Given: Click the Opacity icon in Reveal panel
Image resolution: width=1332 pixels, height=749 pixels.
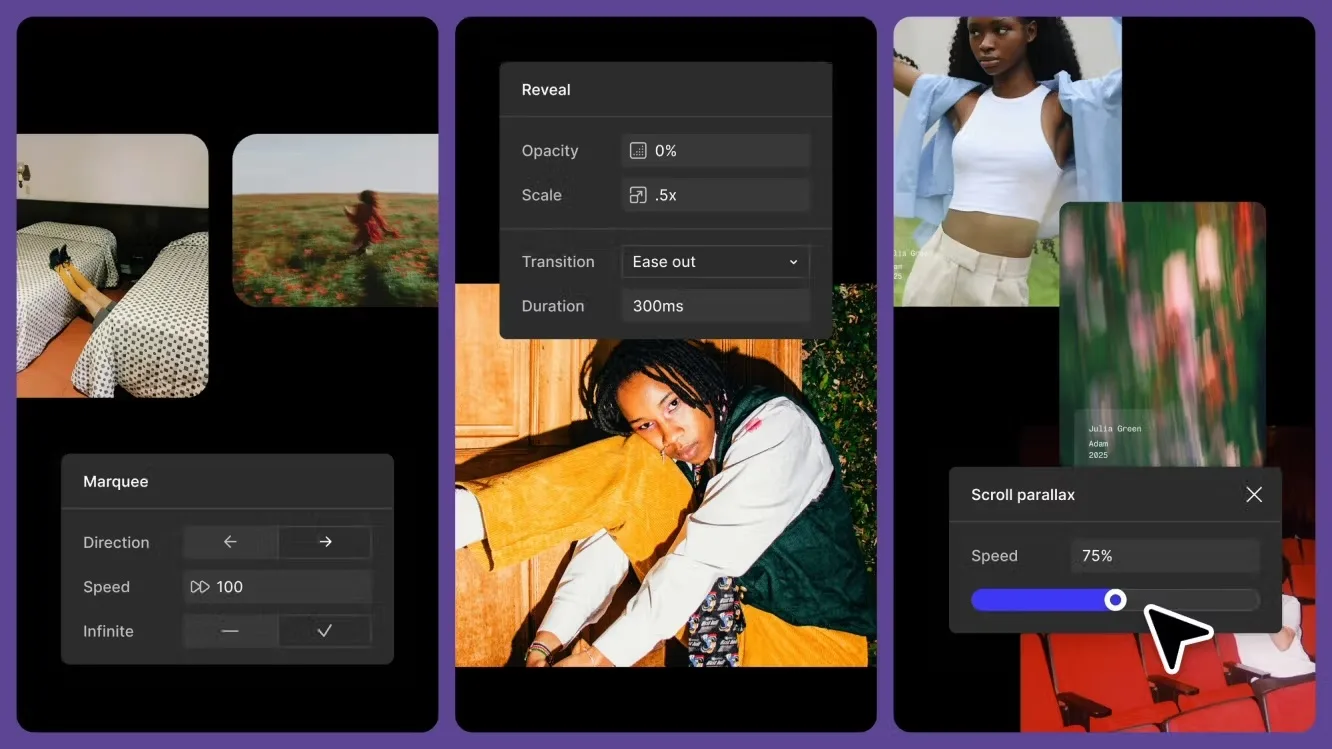Looking at the screenshot, I should [638, 151].
